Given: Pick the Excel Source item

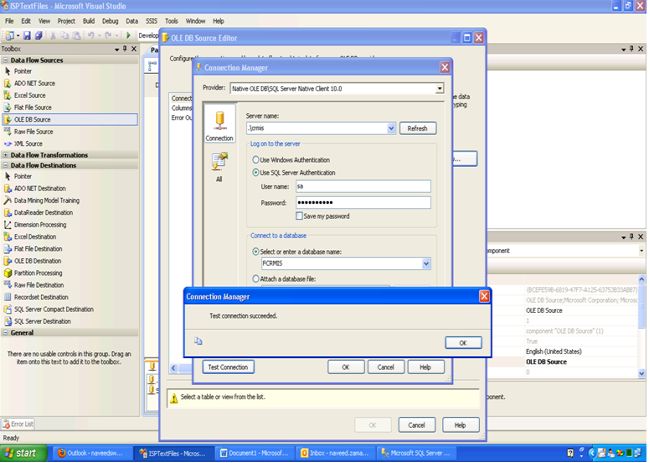Looking at the screenshot, I should coord(29,95).
